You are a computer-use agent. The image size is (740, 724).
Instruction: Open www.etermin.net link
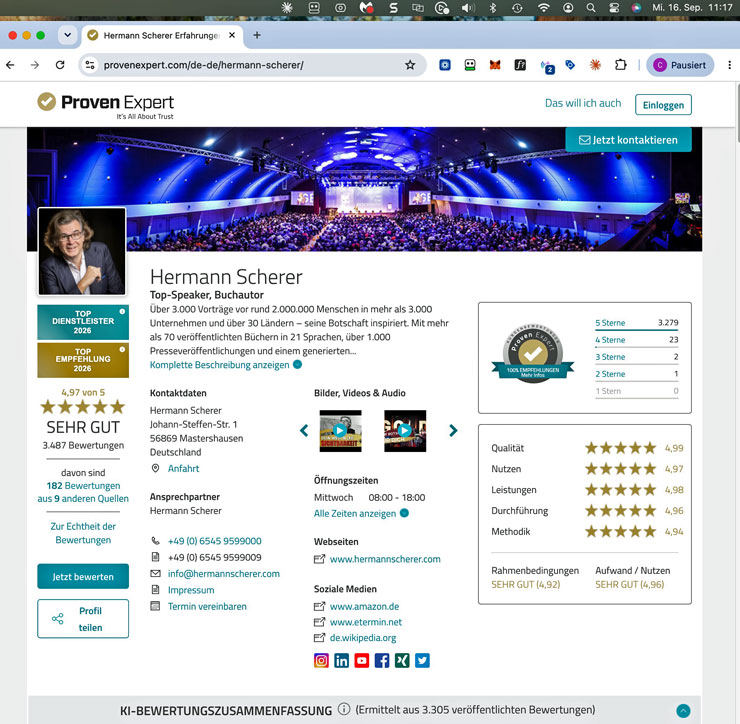pos(365,622)
